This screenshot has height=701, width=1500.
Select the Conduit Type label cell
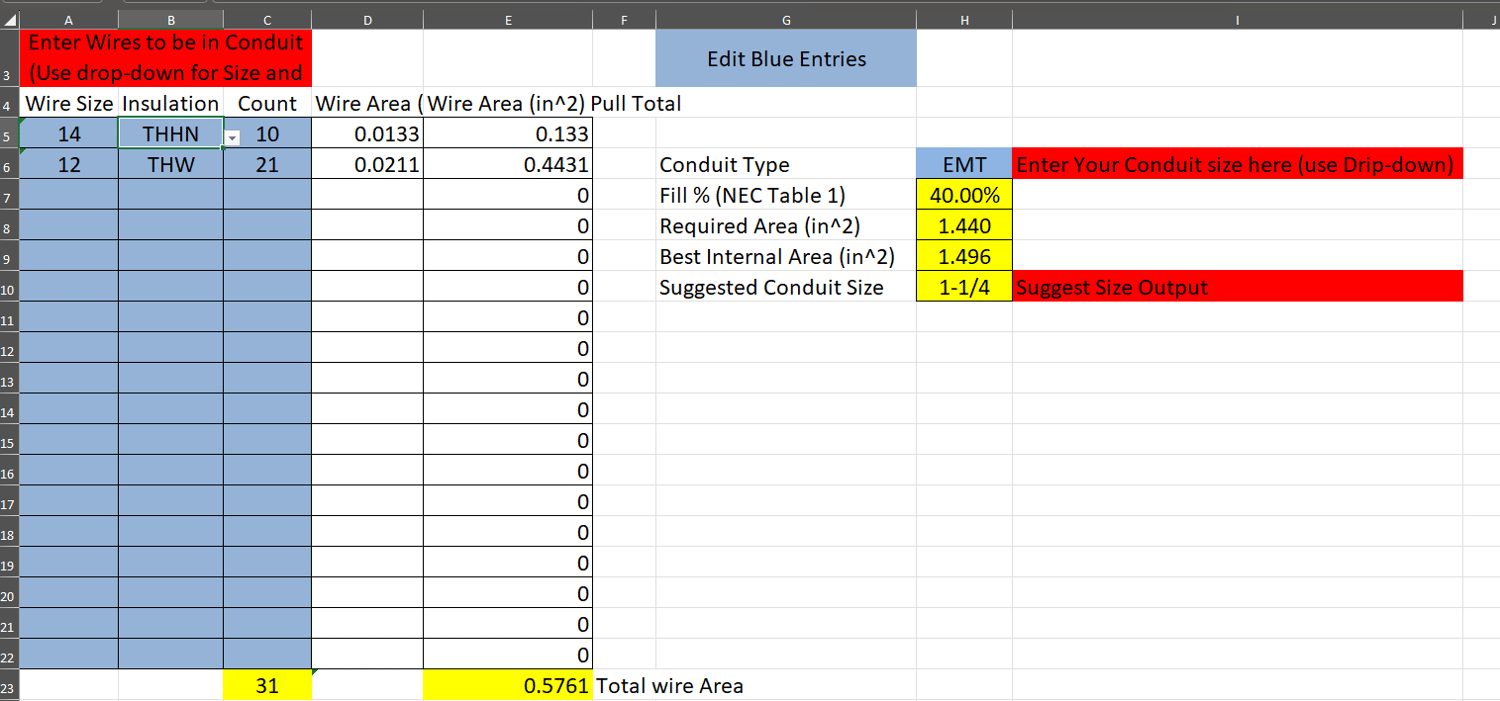tap(786, 165)
